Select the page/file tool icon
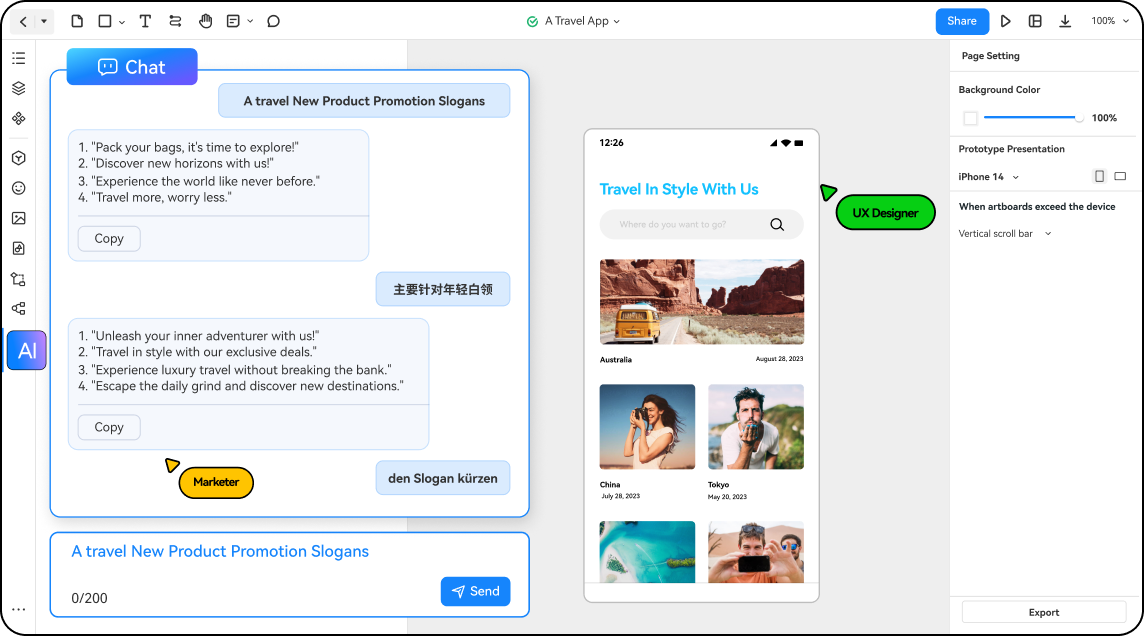1144x636 pixels. pyautogui.click(x=77, y=21)
